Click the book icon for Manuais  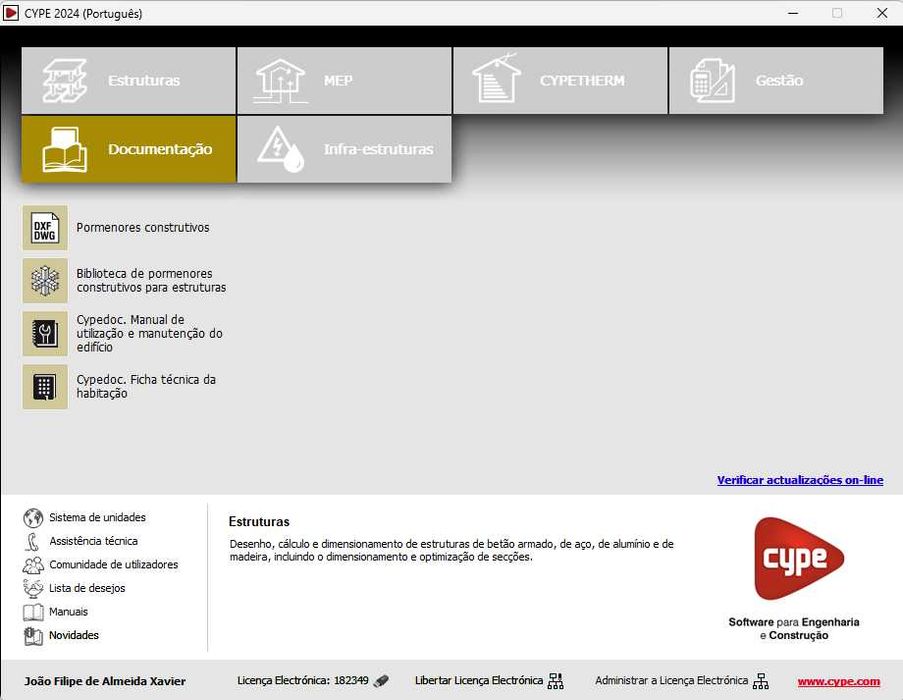pyautogui.click(x=33, y=612)
